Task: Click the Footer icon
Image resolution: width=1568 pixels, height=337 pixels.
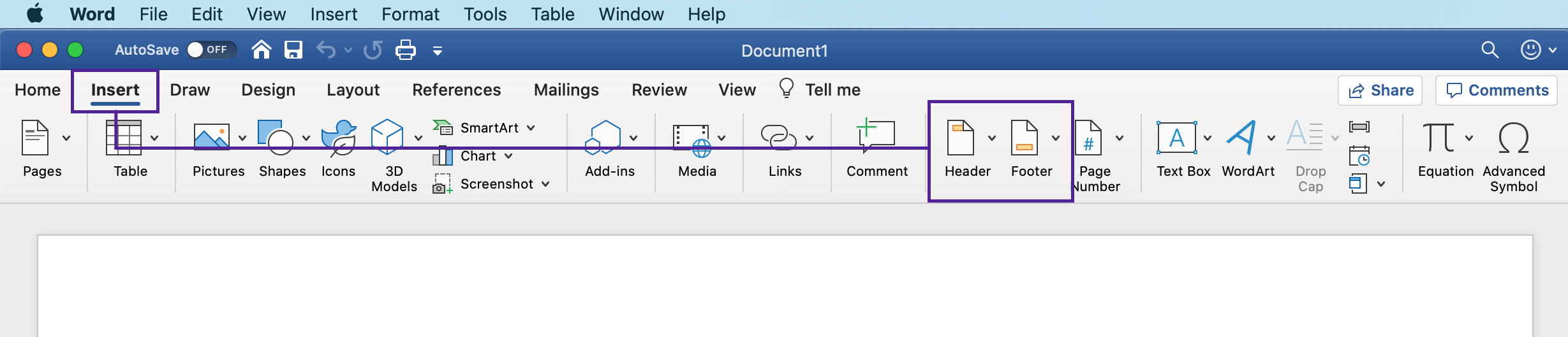Action: click(x=1024, y=138)
